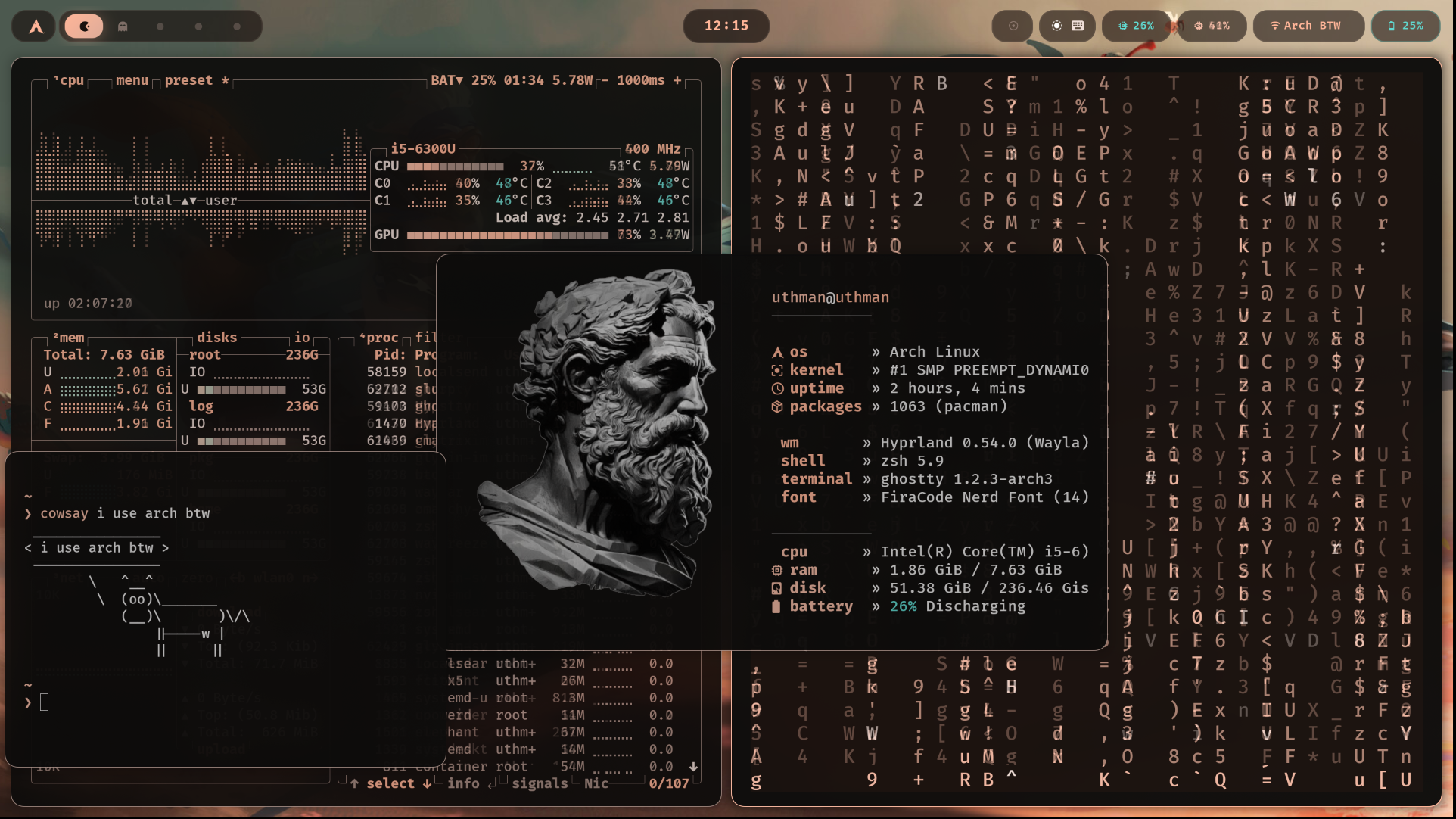
Task: Open the battery 25% bar module
Action: (1405, 26)
